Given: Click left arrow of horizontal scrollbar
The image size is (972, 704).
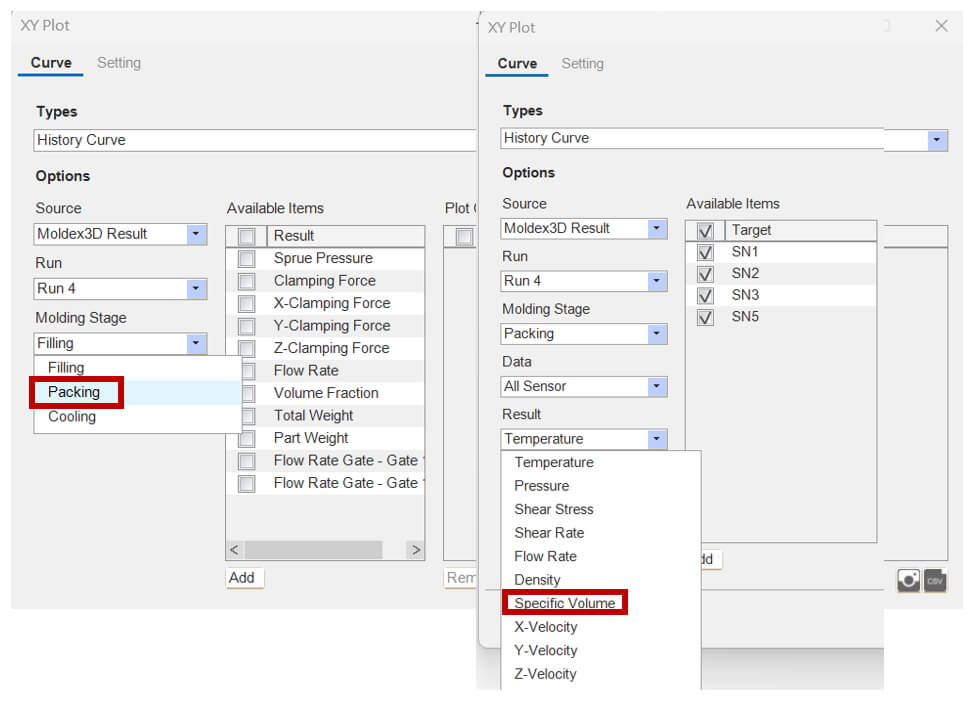Looking at the screenshot, I should 234,550.
